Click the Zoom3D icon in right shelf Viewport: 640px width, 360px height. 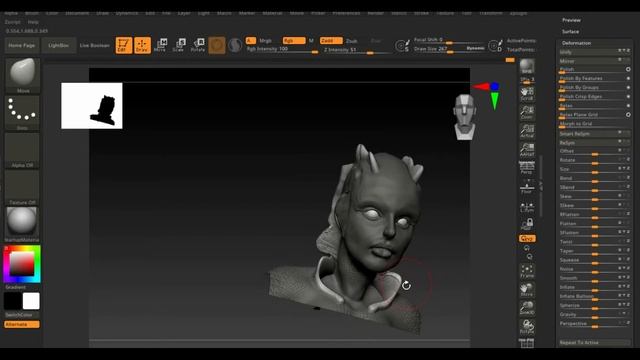(527, 308)
